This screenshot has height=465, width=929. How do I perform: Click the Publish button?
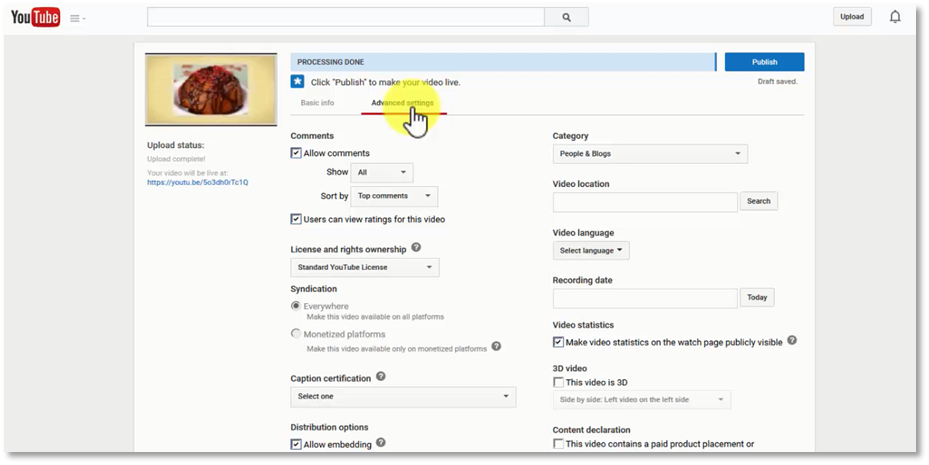(x=764, y=62)
